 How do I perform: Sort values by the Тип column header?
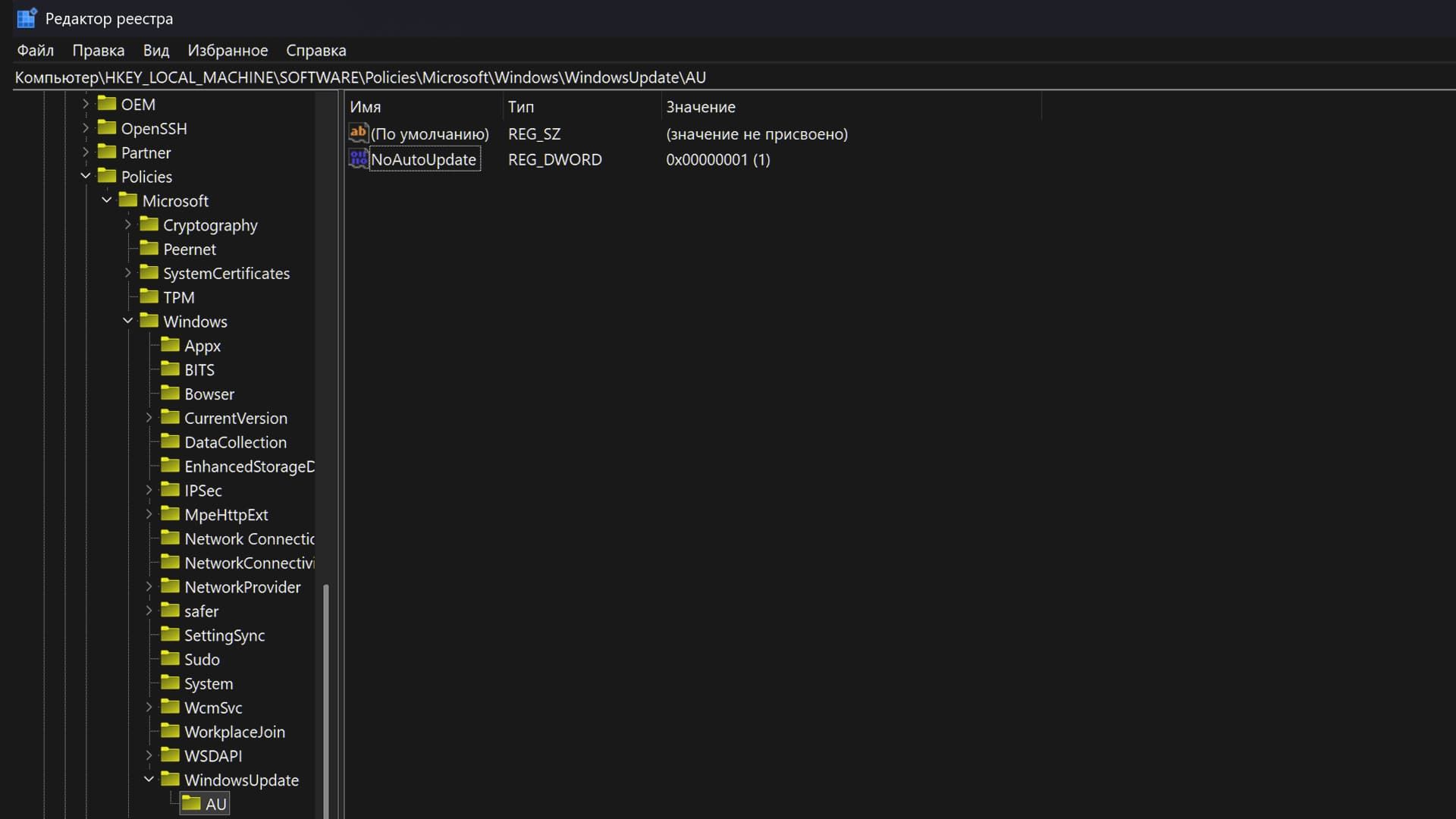coord(582,107)
